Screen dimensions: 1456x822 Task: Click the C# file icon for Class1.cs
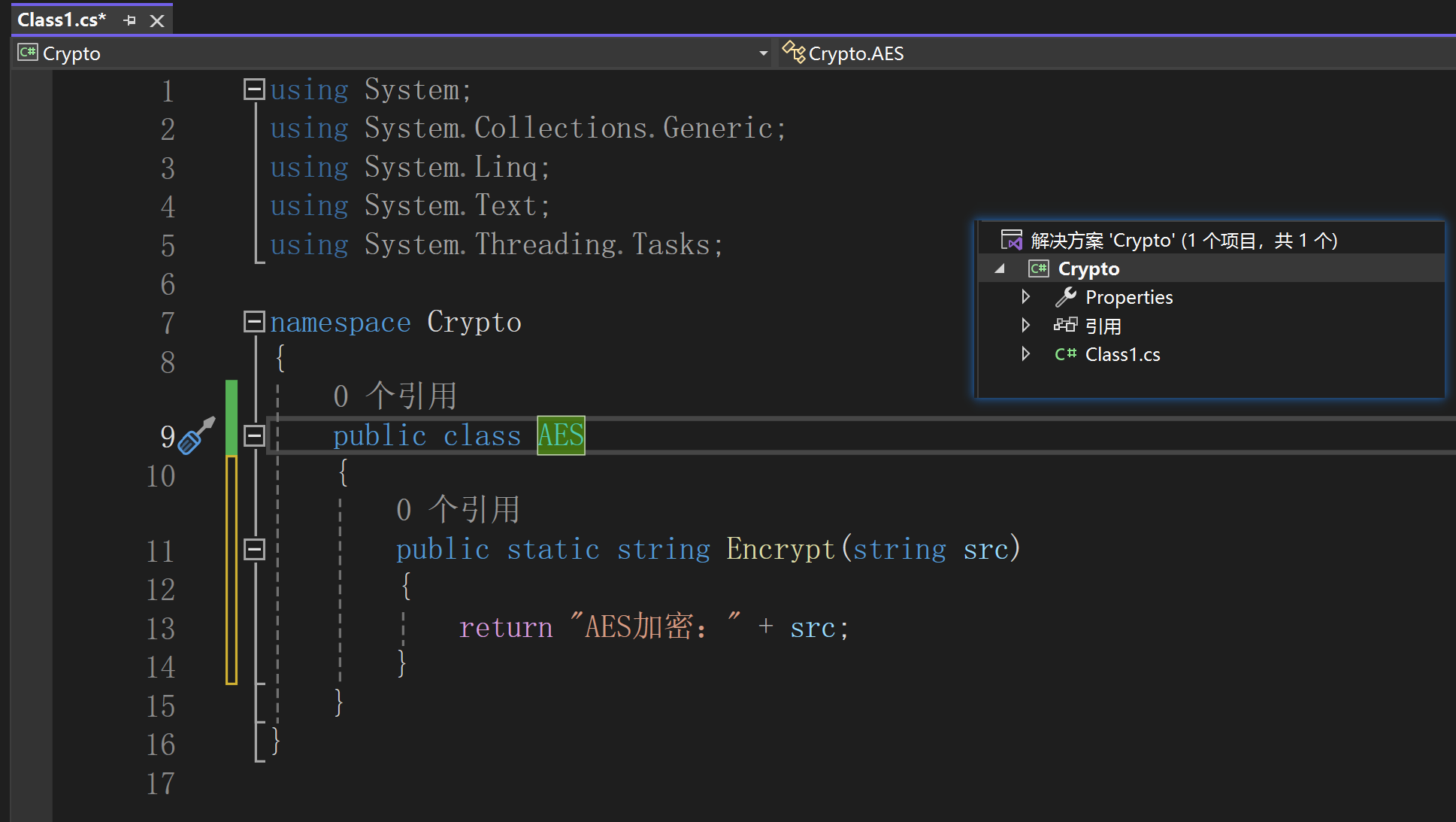1065,354
